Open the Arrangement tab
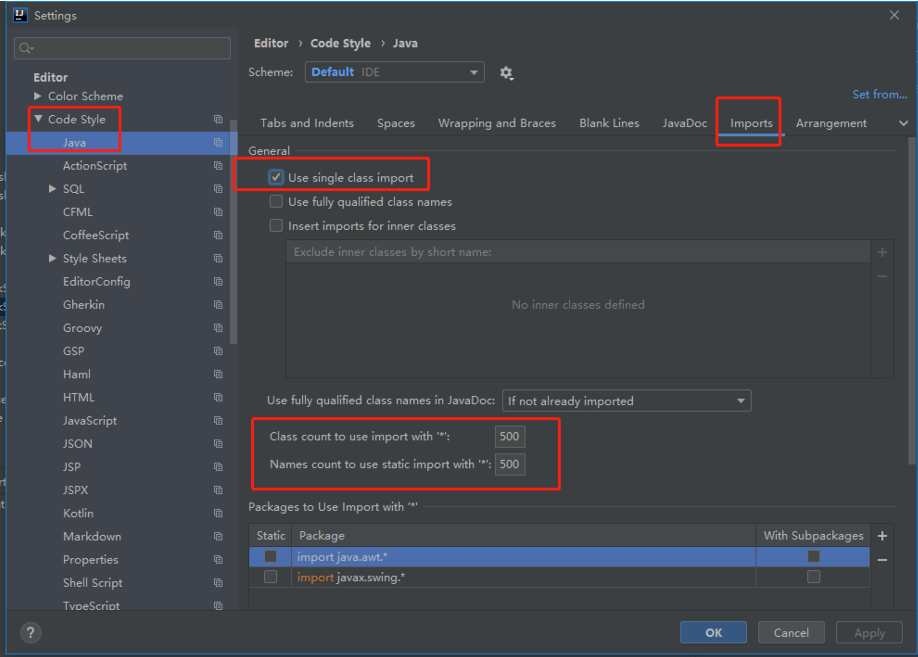The width and height of the screenshot is (918, 657). [x=831, y=124]
